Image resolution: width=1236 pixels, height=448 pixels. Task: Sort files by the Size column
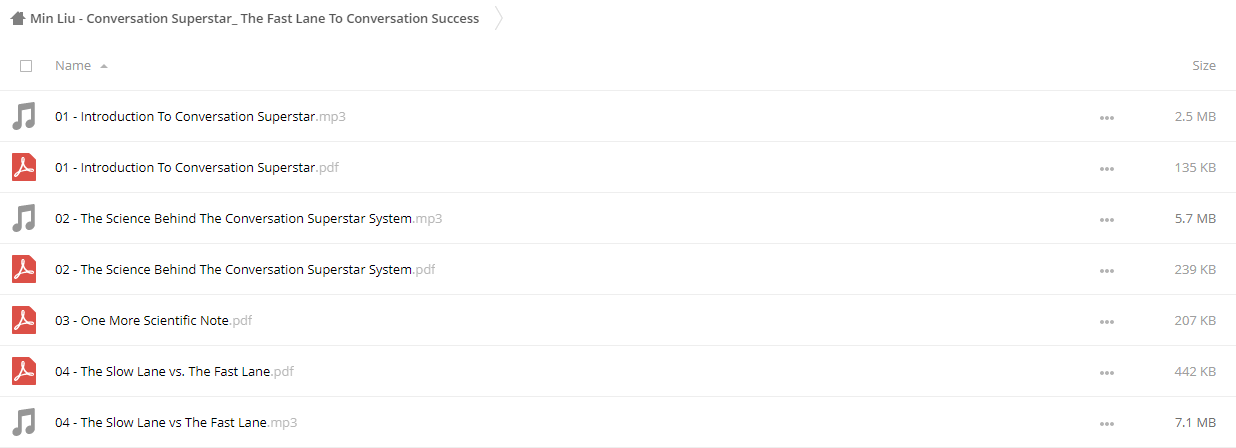pyautogui.click(x=1204, y=65)
